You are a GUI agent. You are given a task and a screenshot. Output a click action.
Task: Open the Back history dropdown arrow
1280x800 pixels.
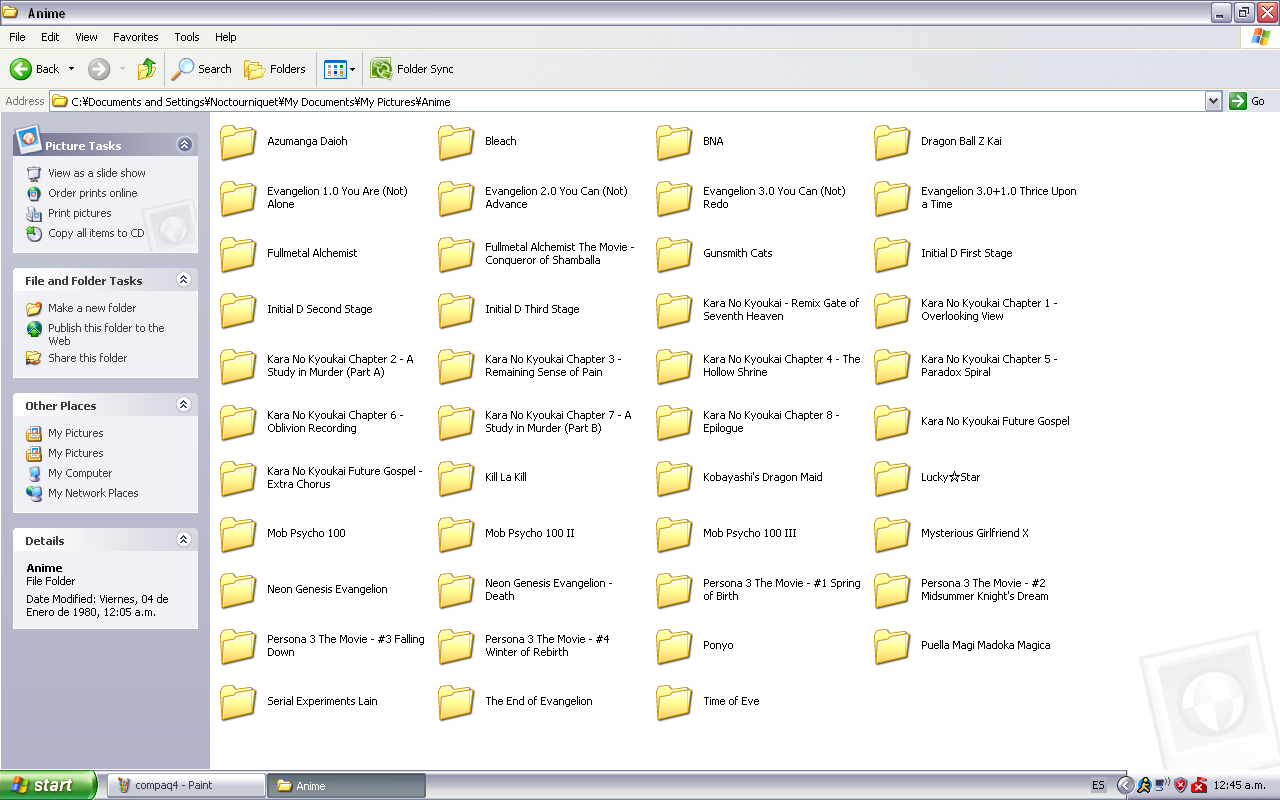pyautogui.click(x=71, y=69)
